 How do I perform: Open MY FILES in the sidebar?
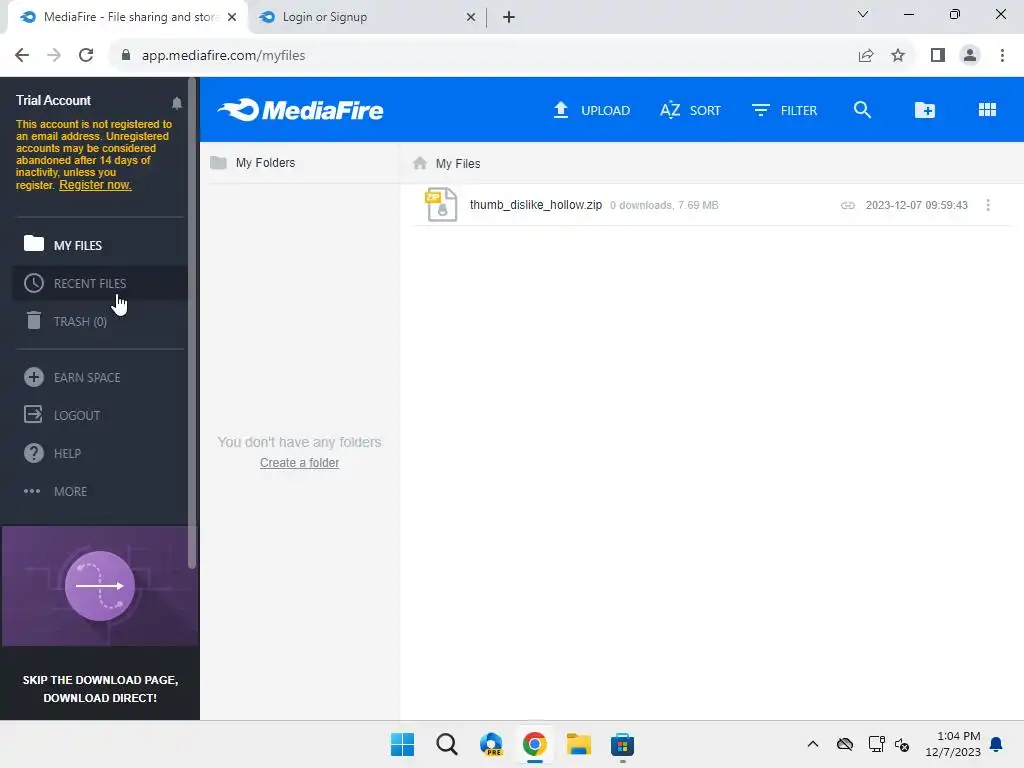[99, 245]
